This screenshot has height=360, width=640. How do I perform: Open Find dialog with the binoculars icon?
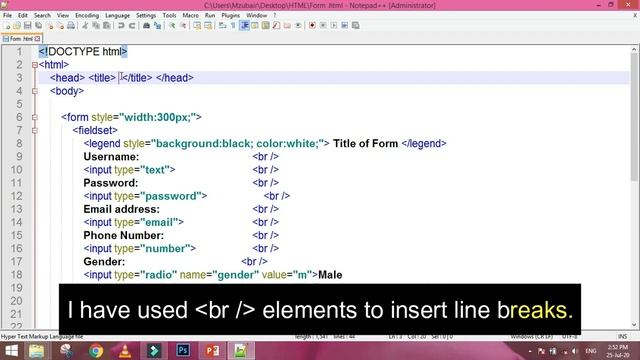(x=146, y=25)
